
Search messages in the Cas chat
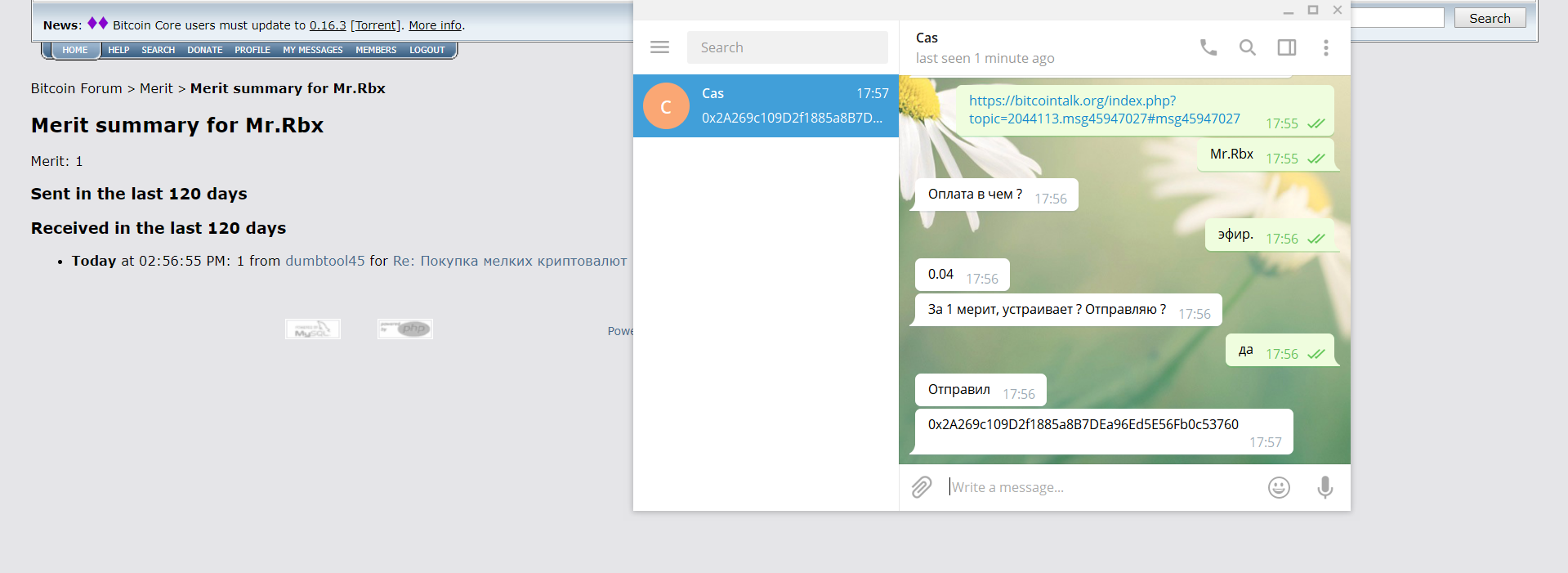coord(1247,47)
